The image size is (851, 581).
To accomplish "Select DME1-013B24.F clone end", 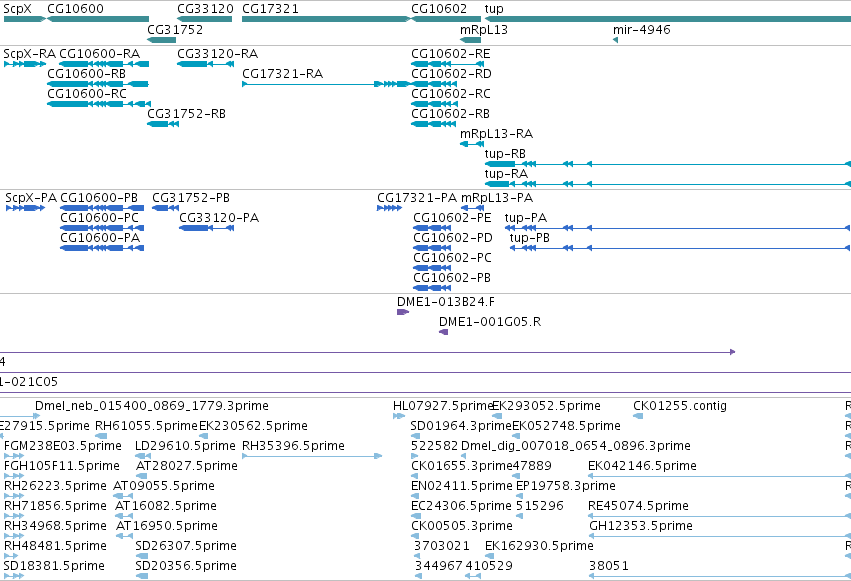I will (x=403, y=312).
